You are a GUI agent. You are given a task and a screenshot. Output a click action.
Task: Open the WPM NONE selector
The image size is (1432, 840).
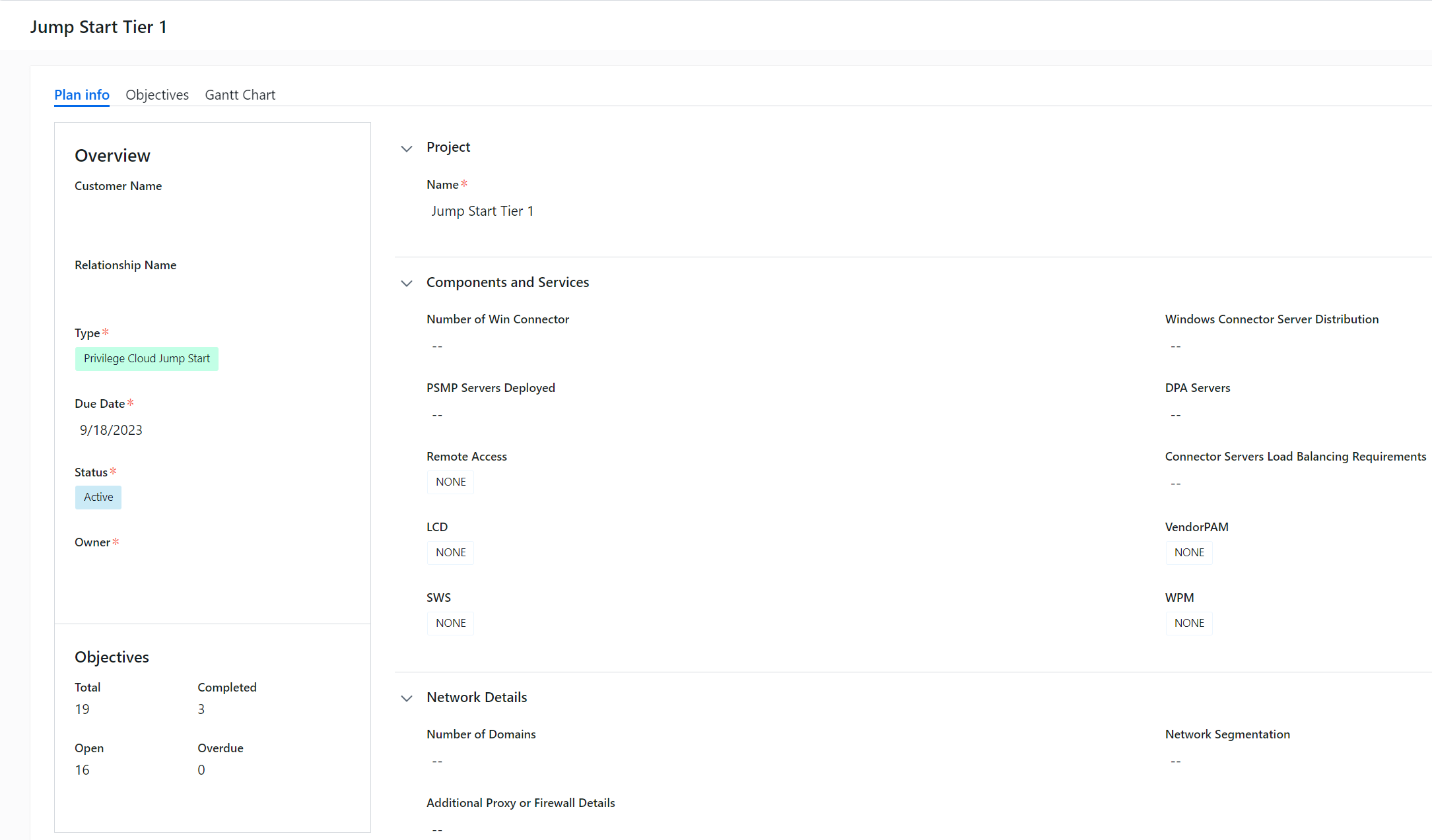click(x=1188, y=623)
